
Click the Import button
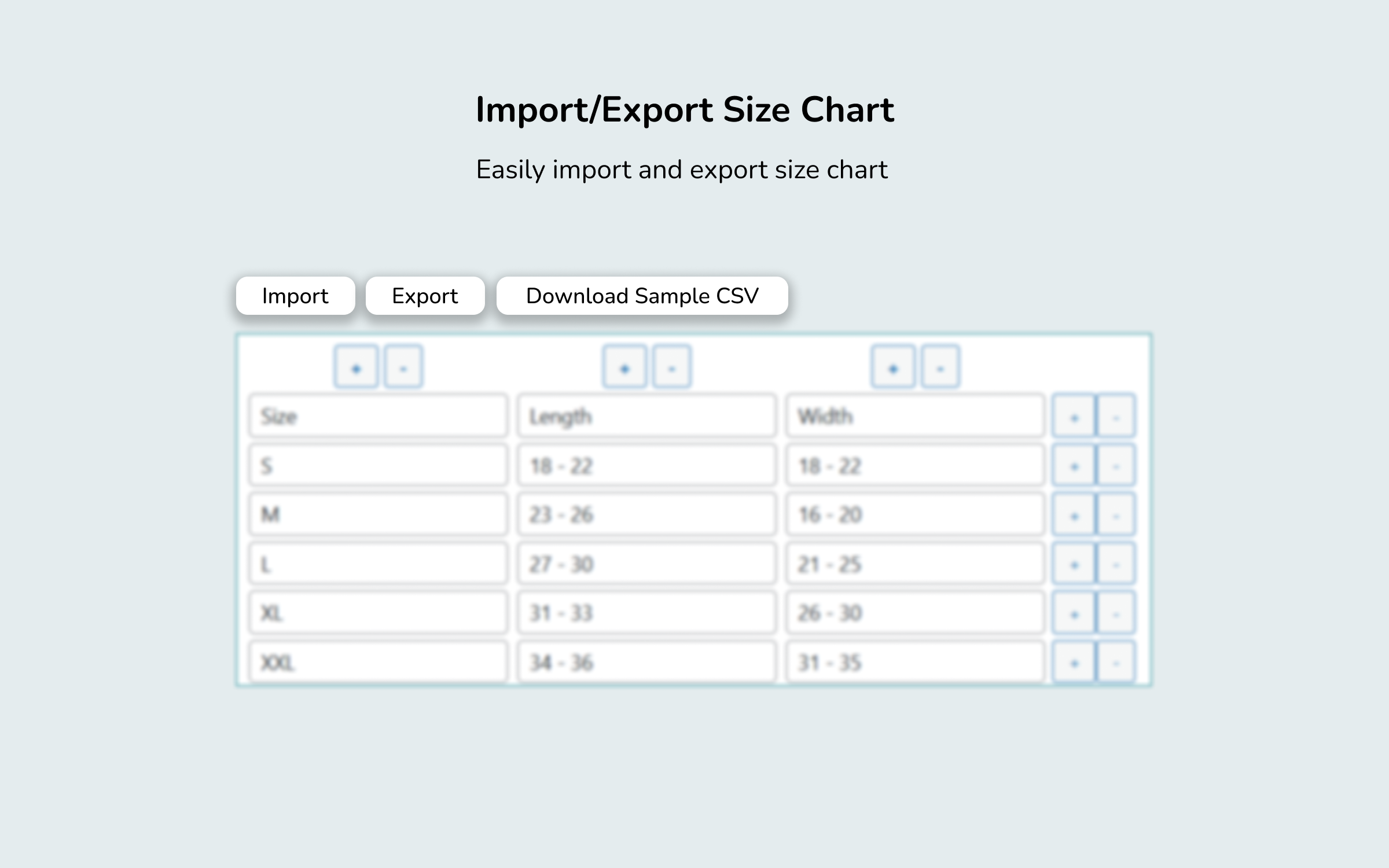click(295, 296)
